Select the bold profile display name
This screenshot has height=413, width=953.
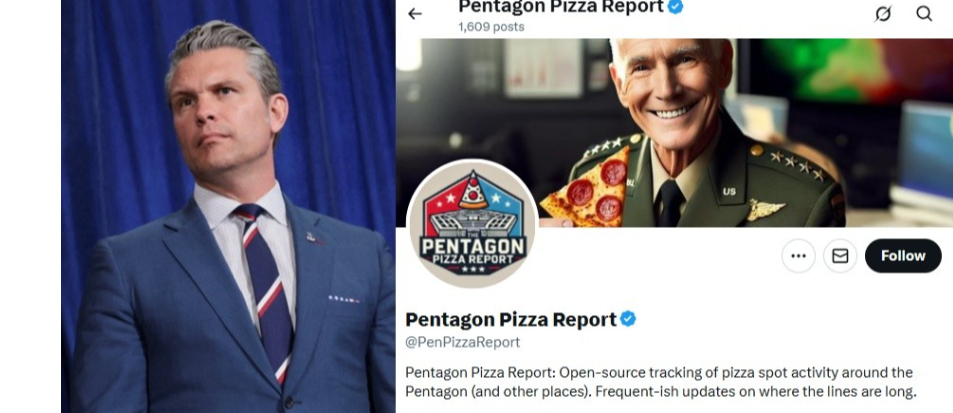[x=510, y=320]
